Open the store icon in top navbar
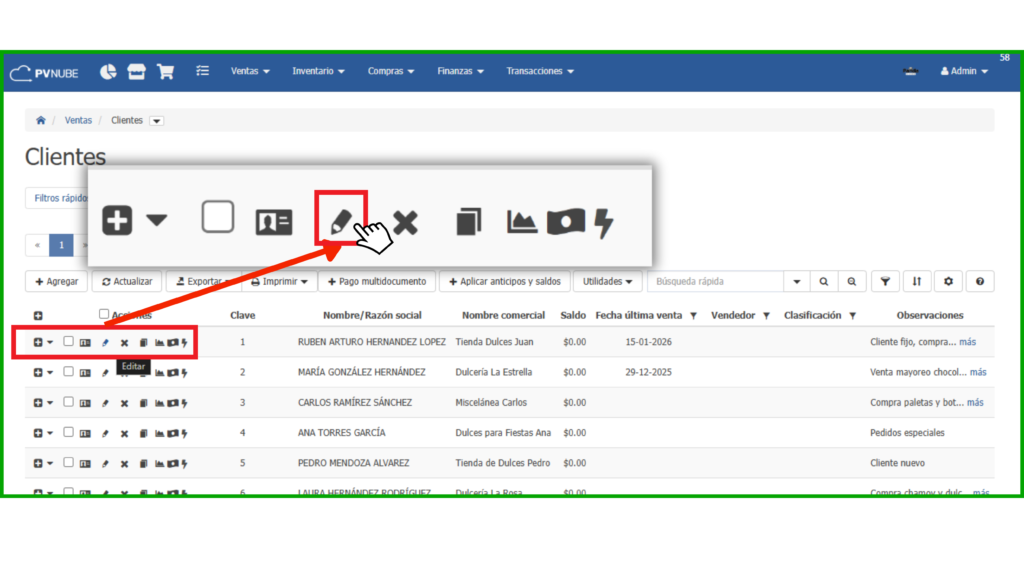 (x=137, y=72)
